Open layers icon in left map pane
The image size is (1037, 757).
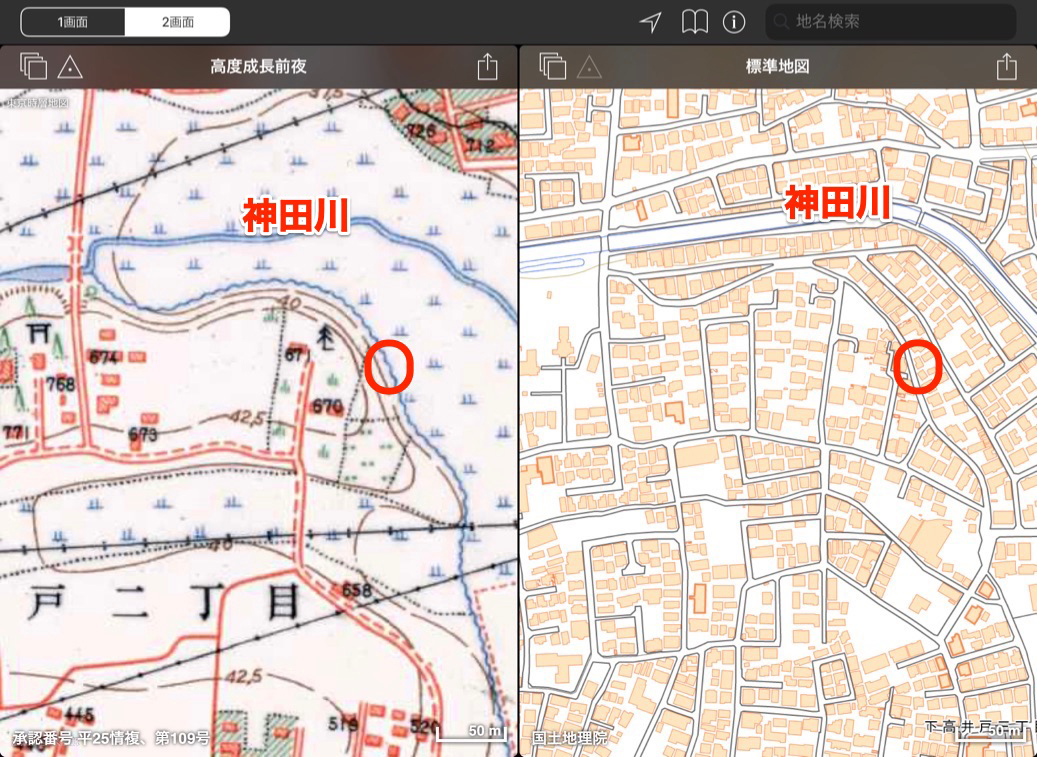click(33, 67)
